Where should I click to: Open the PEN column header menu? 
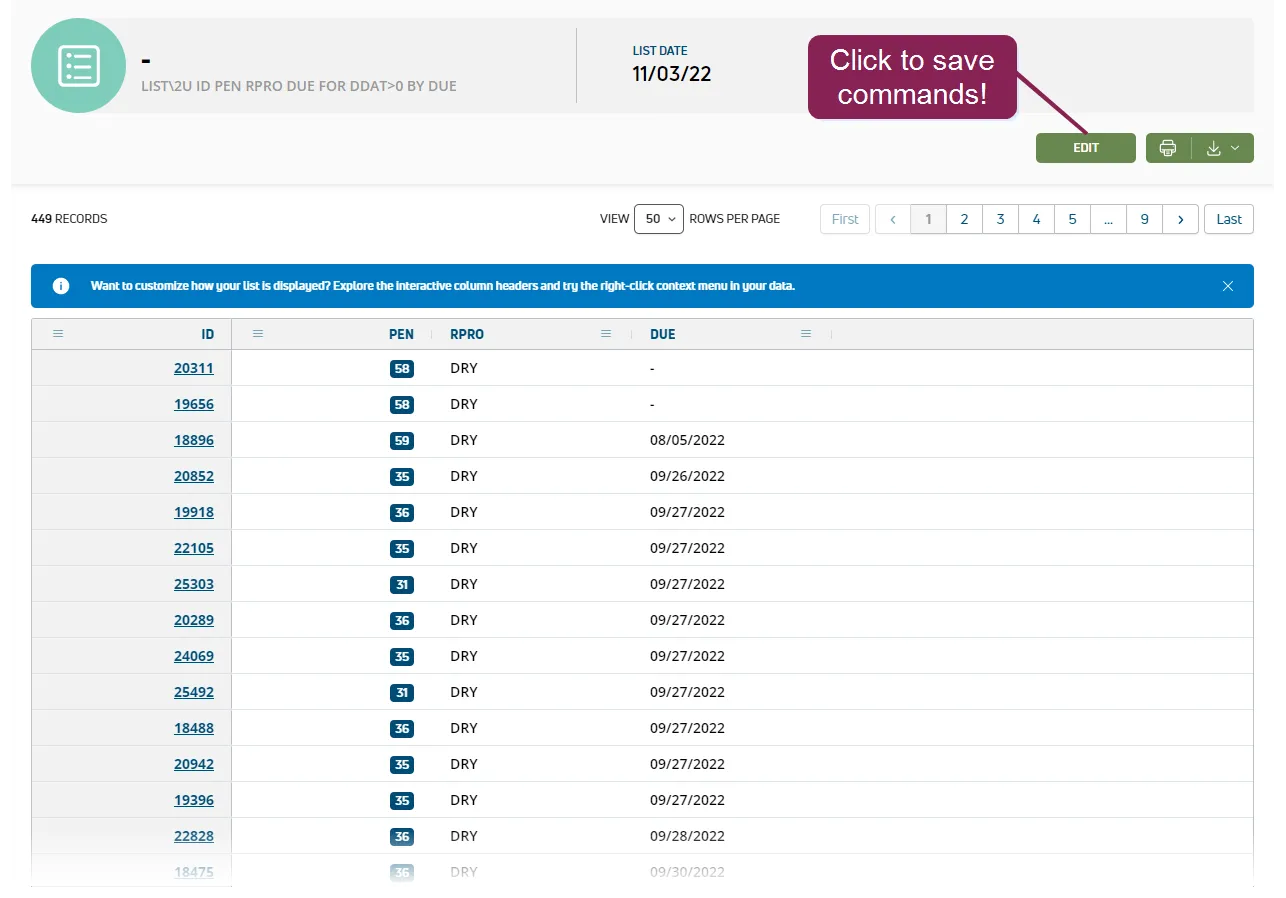click(x=258, y=334)
